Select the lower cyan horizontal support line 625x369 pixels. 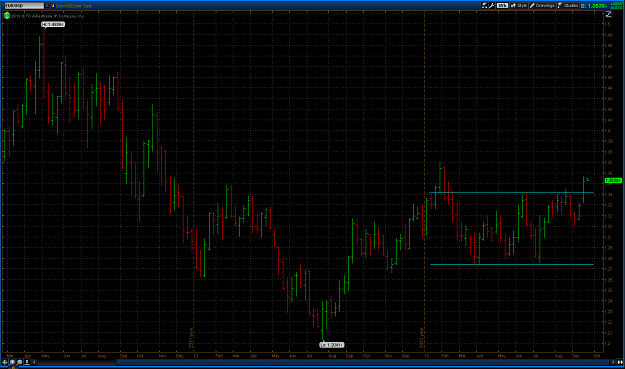512,265
